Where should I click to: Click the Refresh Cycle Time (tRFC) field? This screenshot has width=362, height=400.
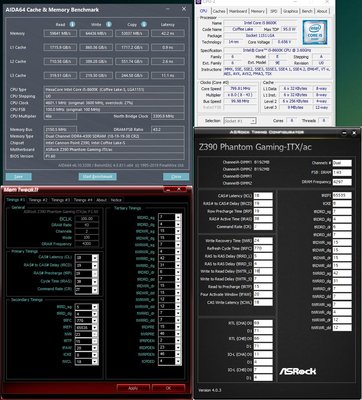point(263,248)
